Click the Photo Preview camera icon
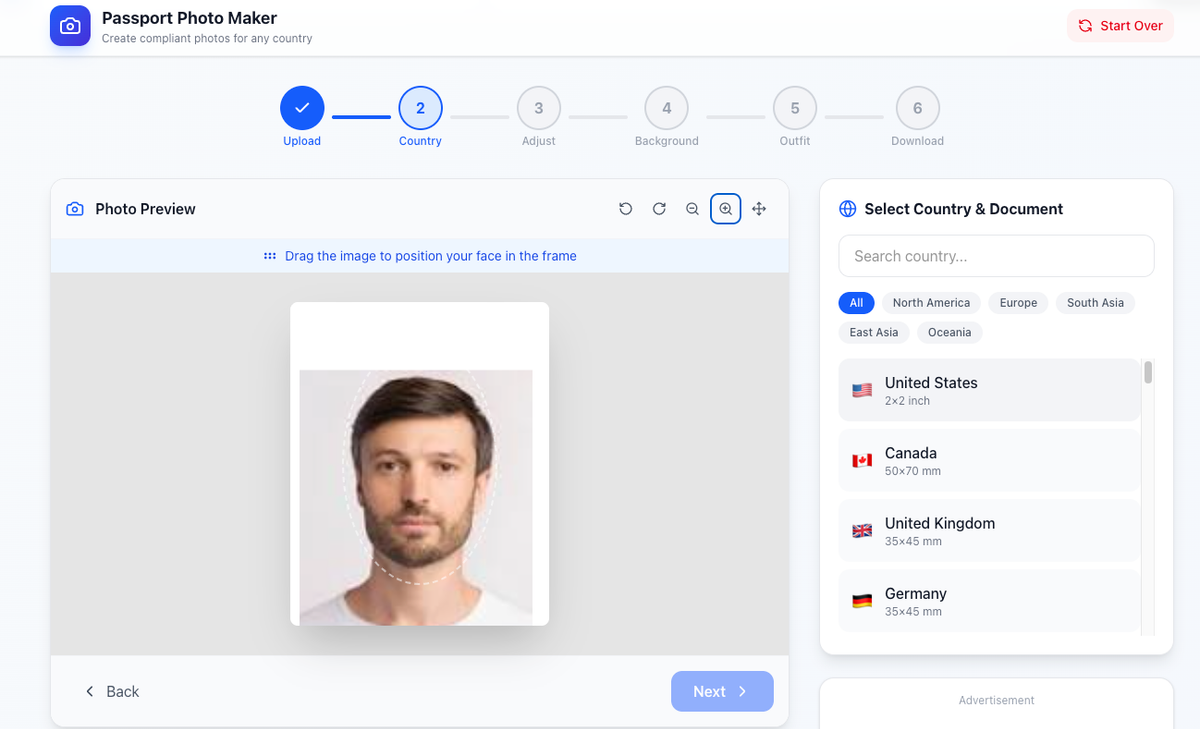1200x729 pixels. 75,209
